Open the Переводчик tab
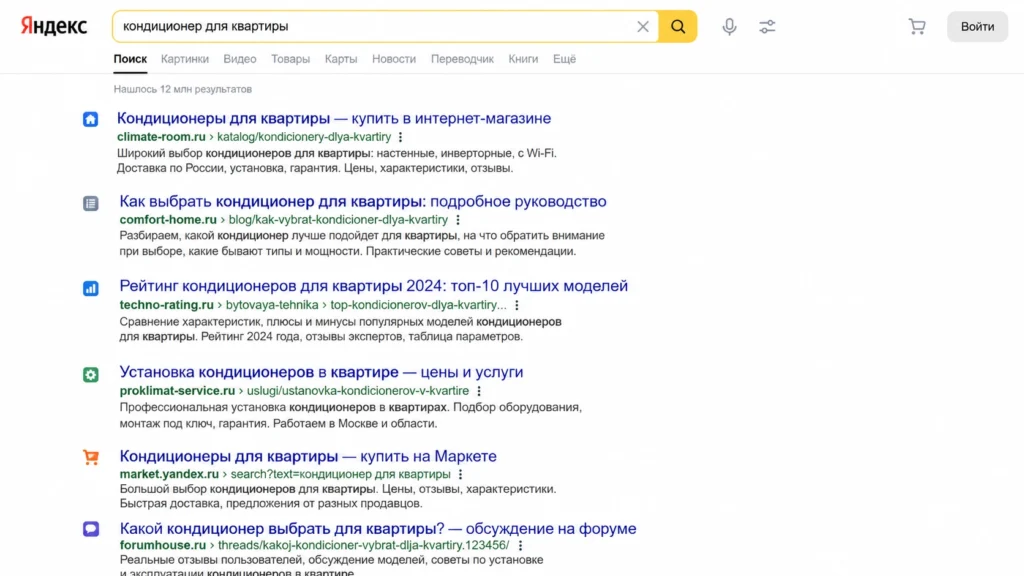1024x576 pixels. click(462, 59)
